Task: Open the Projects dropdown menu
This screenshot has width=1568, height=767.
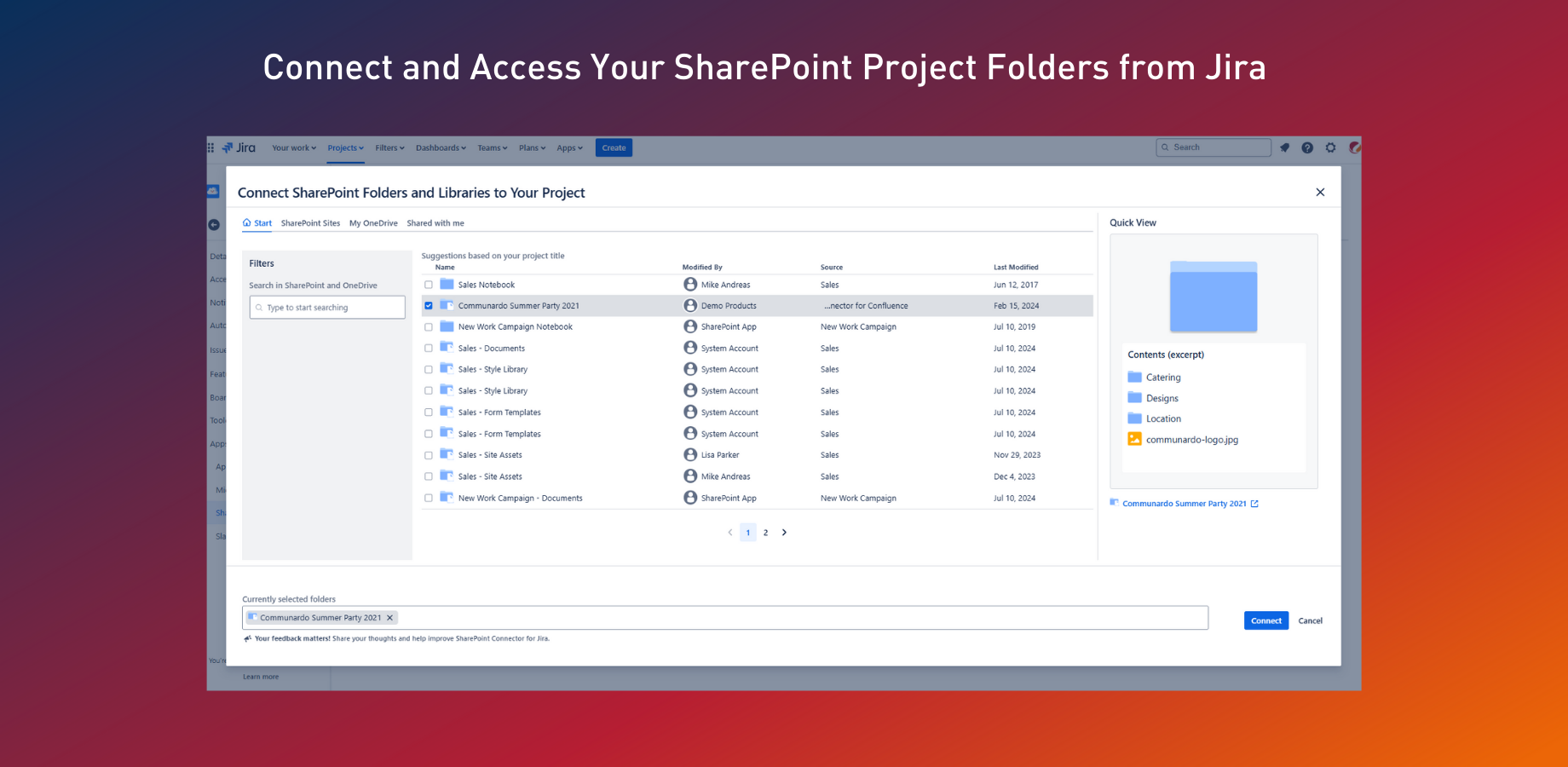Action: (345, 147)
